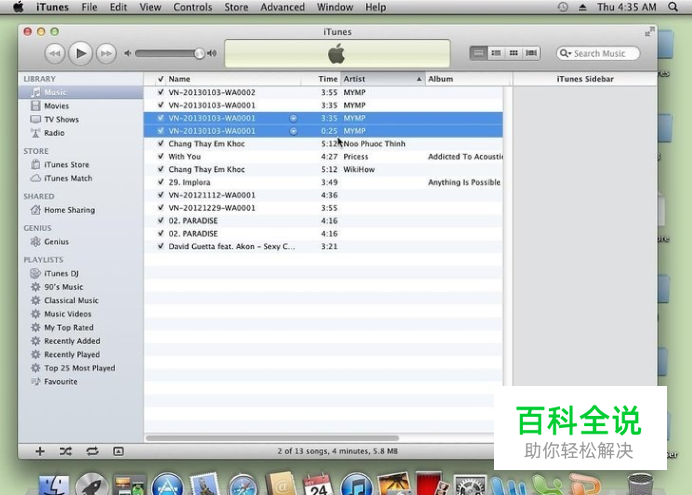
Task: Open the Controls menu
Action: (192, 7)
